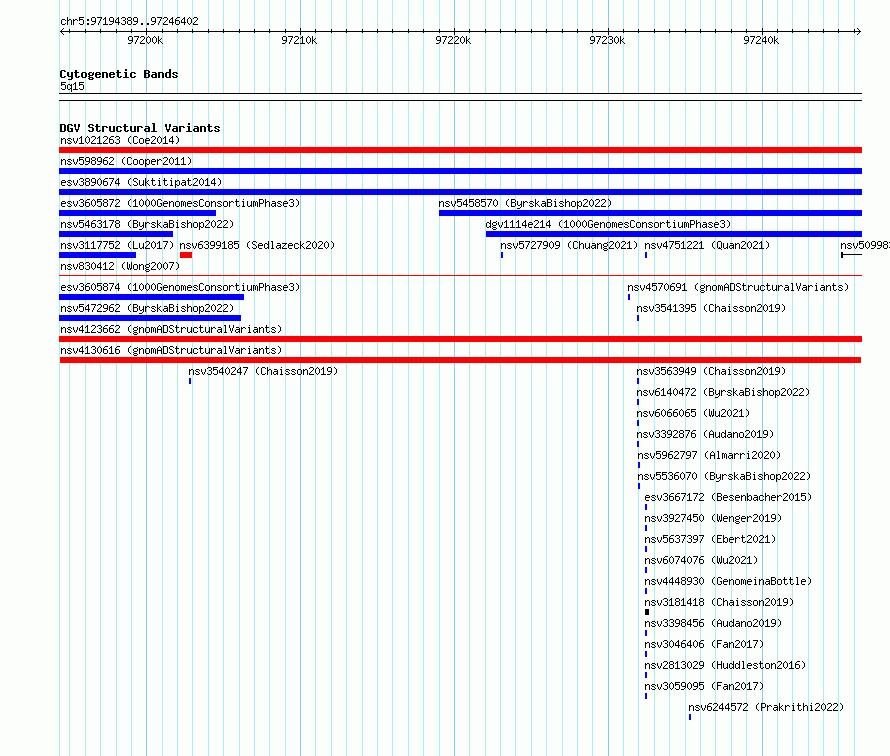Image resolution: width=890 pixels, height=756 pixels.
Task: Click nsv4448930 (GenomeinaBottle) label
Action: [728, 581]
